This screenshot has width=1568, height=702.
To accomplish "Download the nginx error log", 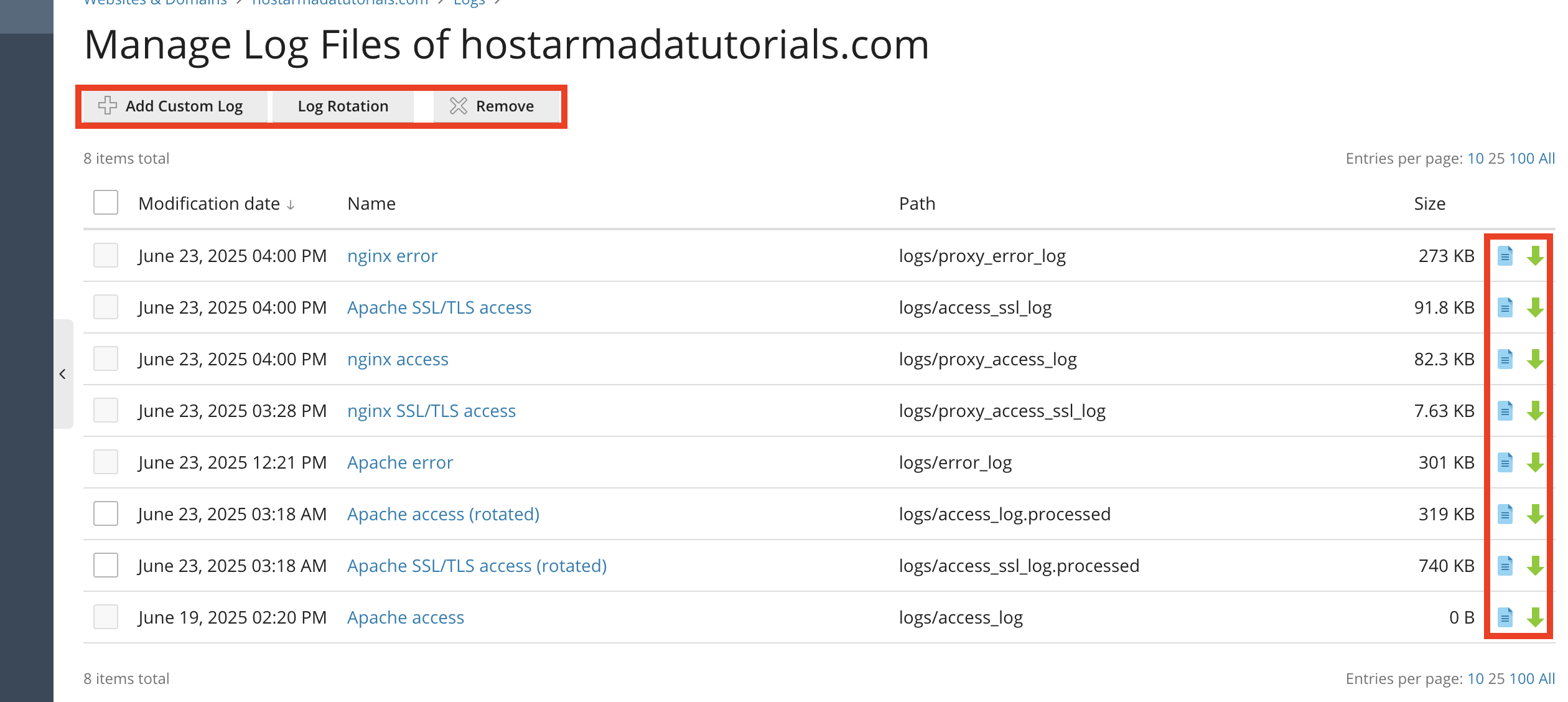I will point(1535,256).
